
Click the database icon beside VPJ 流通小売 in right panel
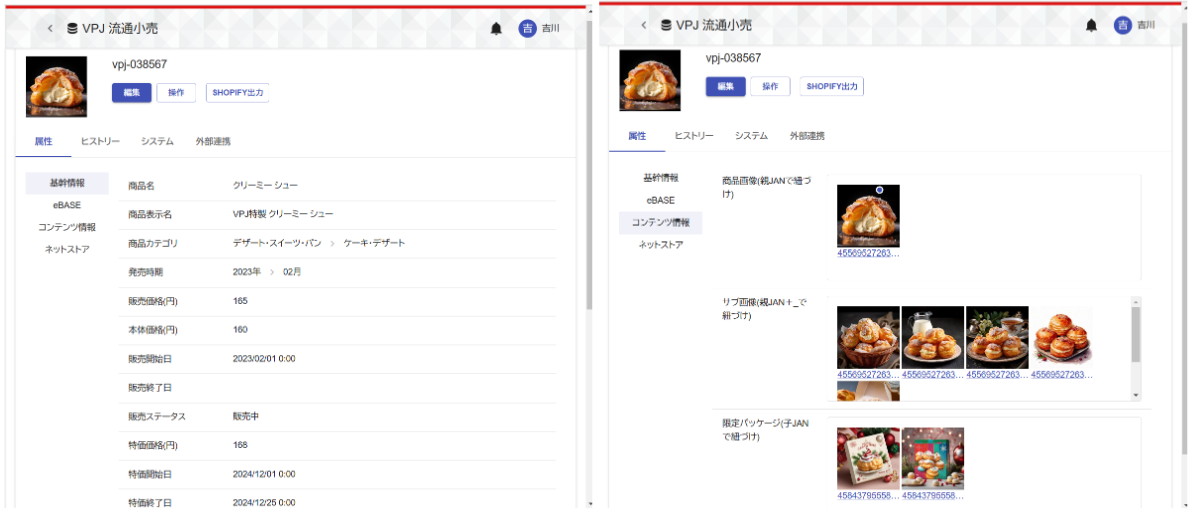(665, 25)
